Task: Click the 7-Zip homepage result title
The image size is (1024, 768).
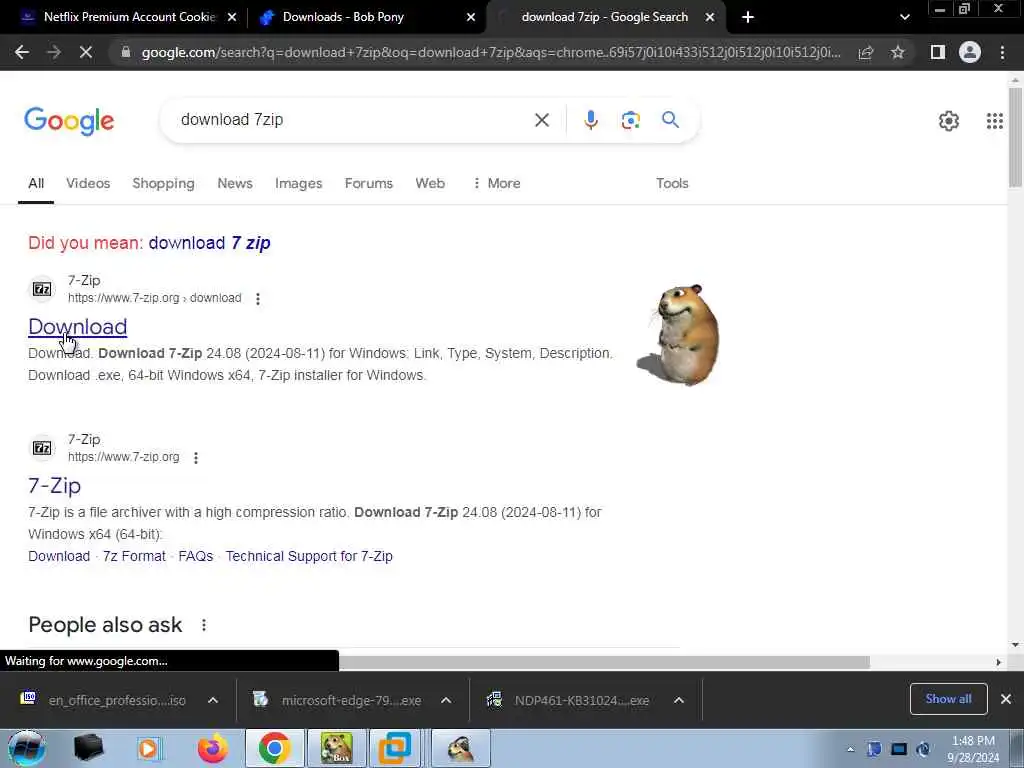Action: (x=54, y=486)
